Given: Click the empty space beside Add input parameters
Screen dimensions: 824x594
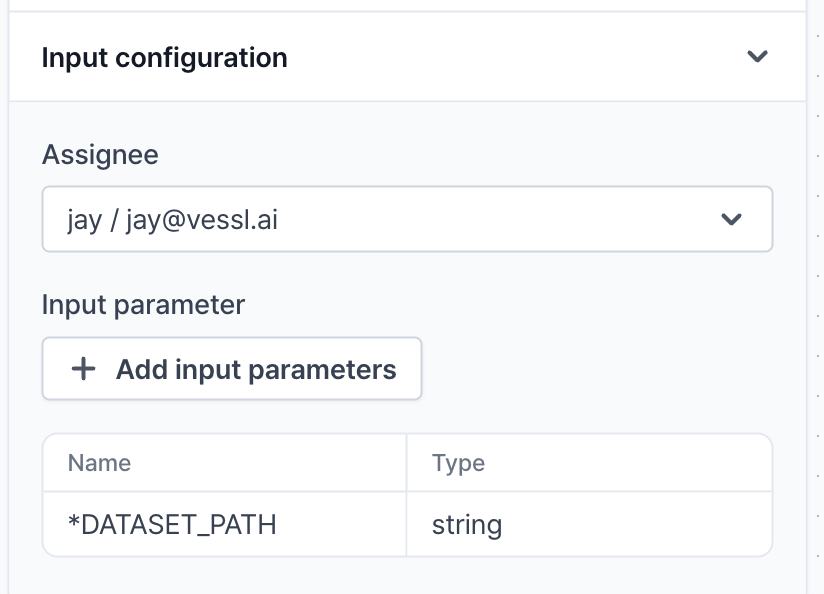Looking at the screenshot, I should [x=600, y=369].
